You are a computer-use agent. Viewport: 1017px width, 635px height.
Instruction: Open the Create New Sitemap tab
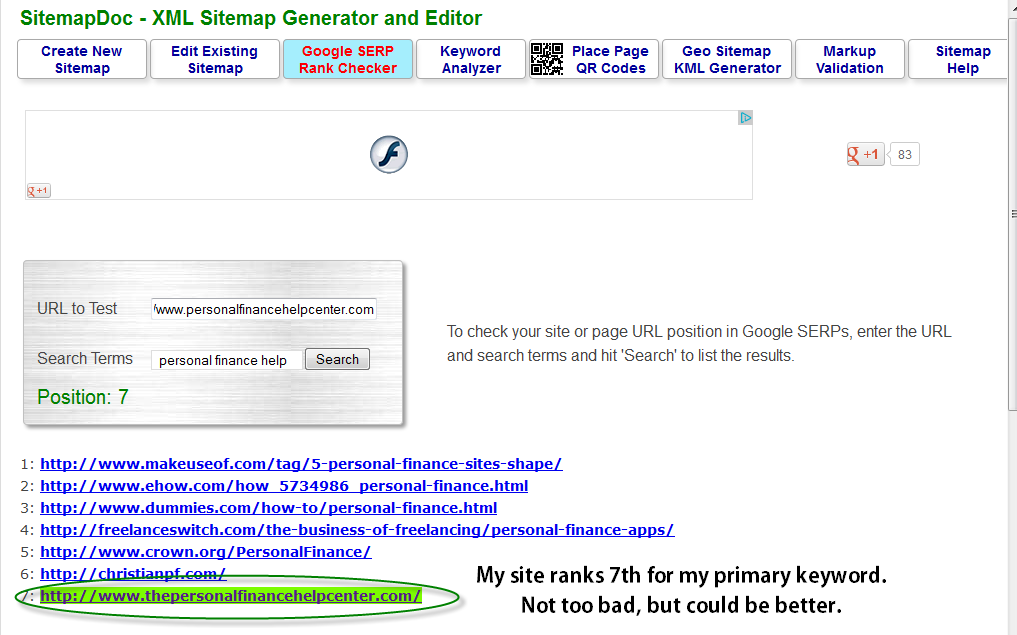[82, 59]
